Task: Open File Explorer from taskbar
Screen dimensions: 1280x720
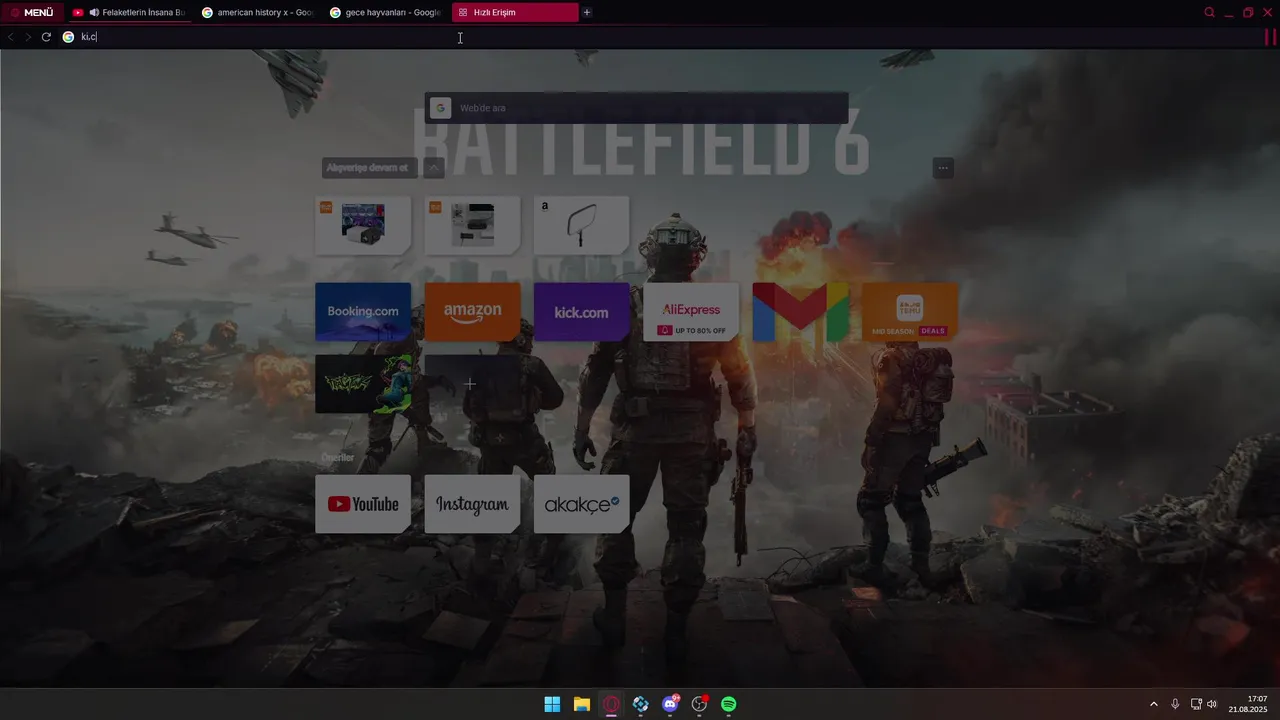Action: tap(582, 704)
